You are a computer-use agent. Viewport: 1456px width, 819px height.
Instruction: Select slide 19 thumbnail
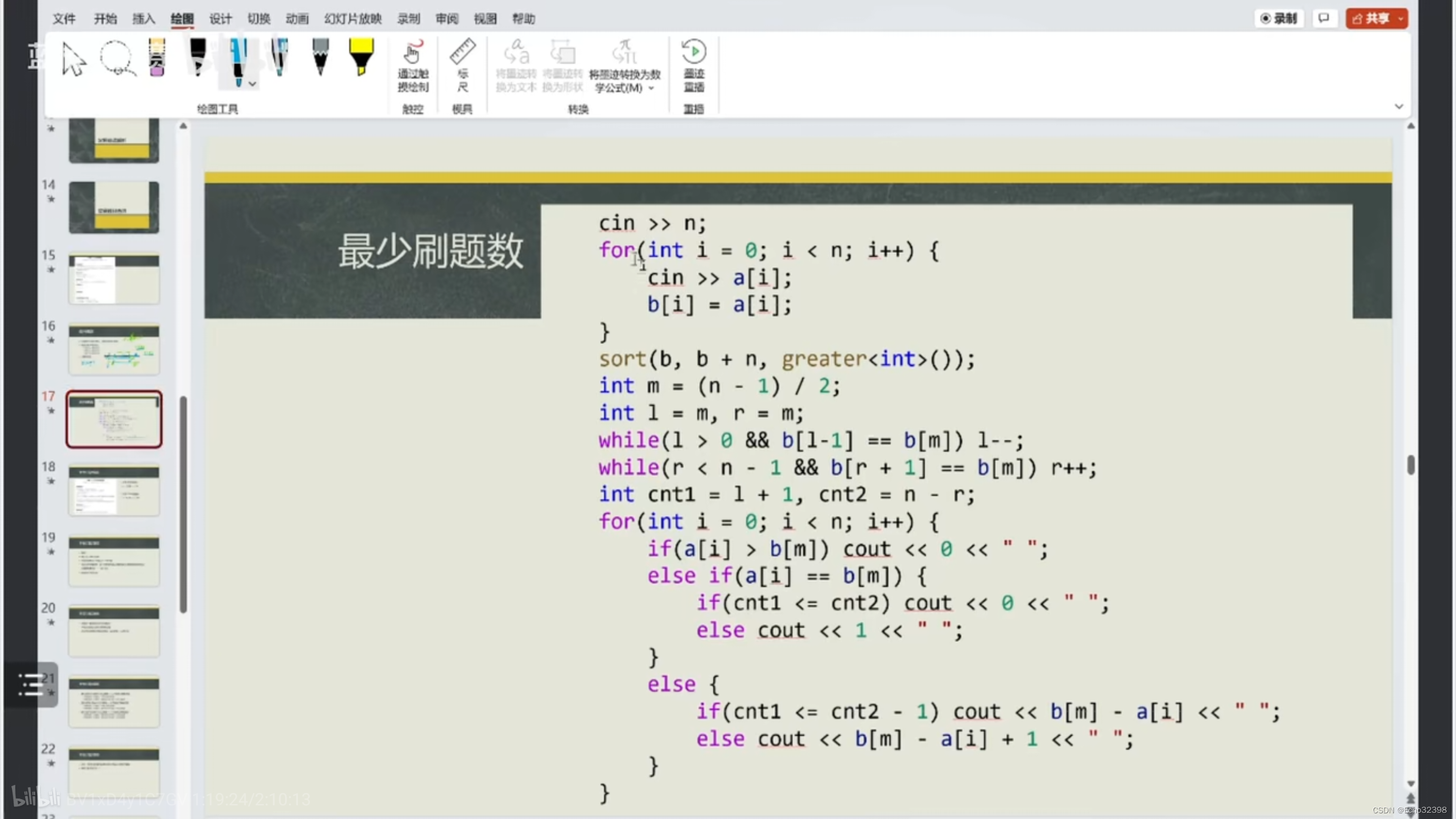coord(114,560)
